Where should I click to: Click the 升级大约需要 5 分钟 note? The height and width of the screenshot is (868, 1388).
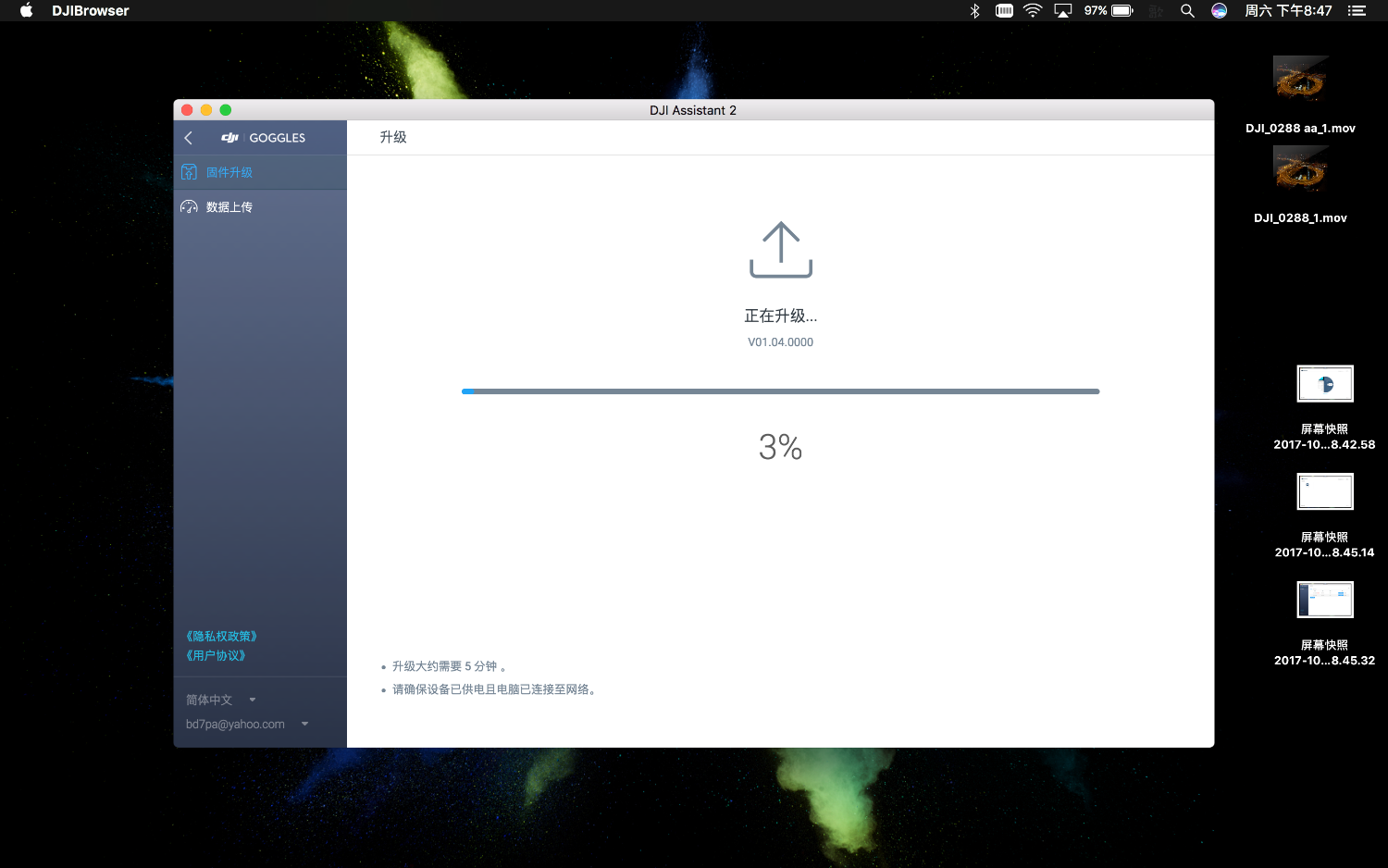point(449,666)
